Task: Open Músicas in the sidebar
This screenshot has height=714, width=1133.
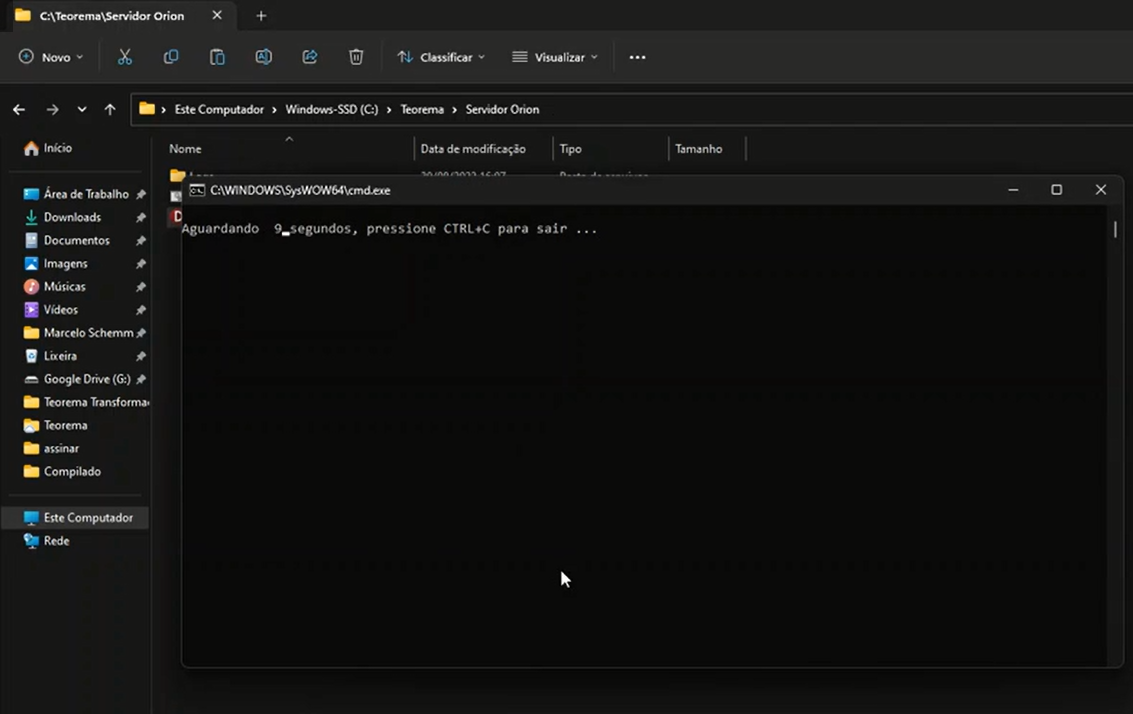Action: tap(64, 286)
